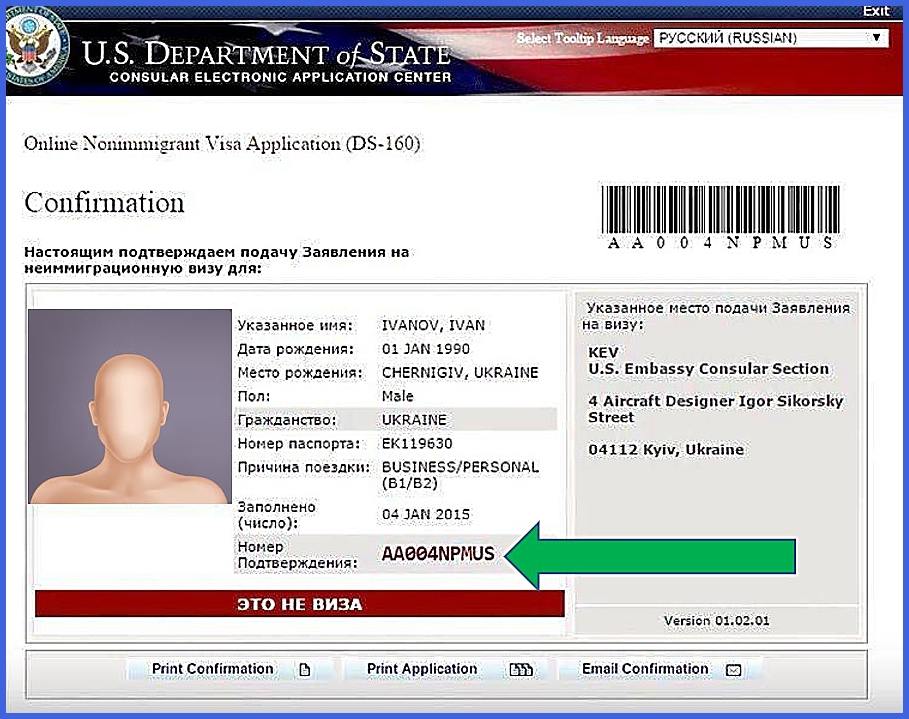Click the red ЭТО НЕ ВИЗА banner
This screenshot has width=909, height=719.
click(x=299, y=604)
